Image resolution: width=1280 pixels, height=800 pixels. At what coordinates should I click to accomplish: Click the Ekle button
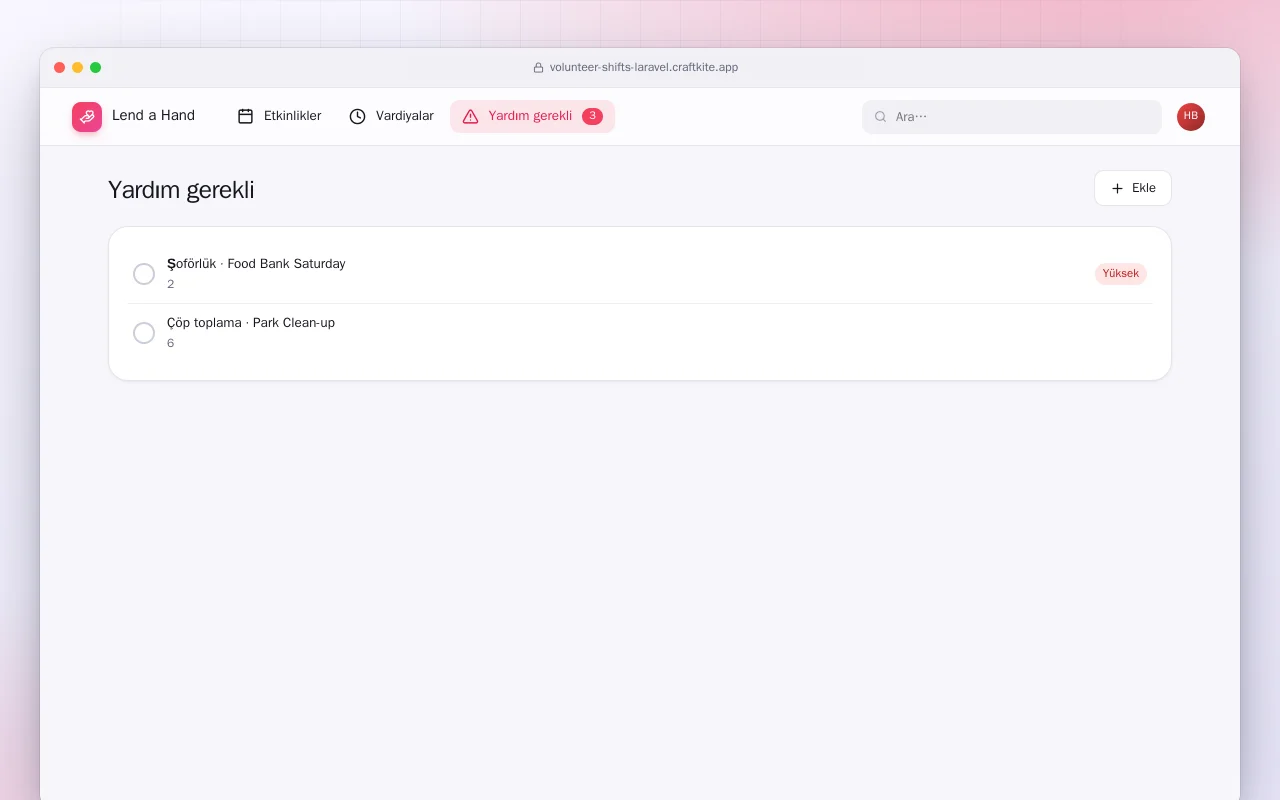pos(1133,188)
